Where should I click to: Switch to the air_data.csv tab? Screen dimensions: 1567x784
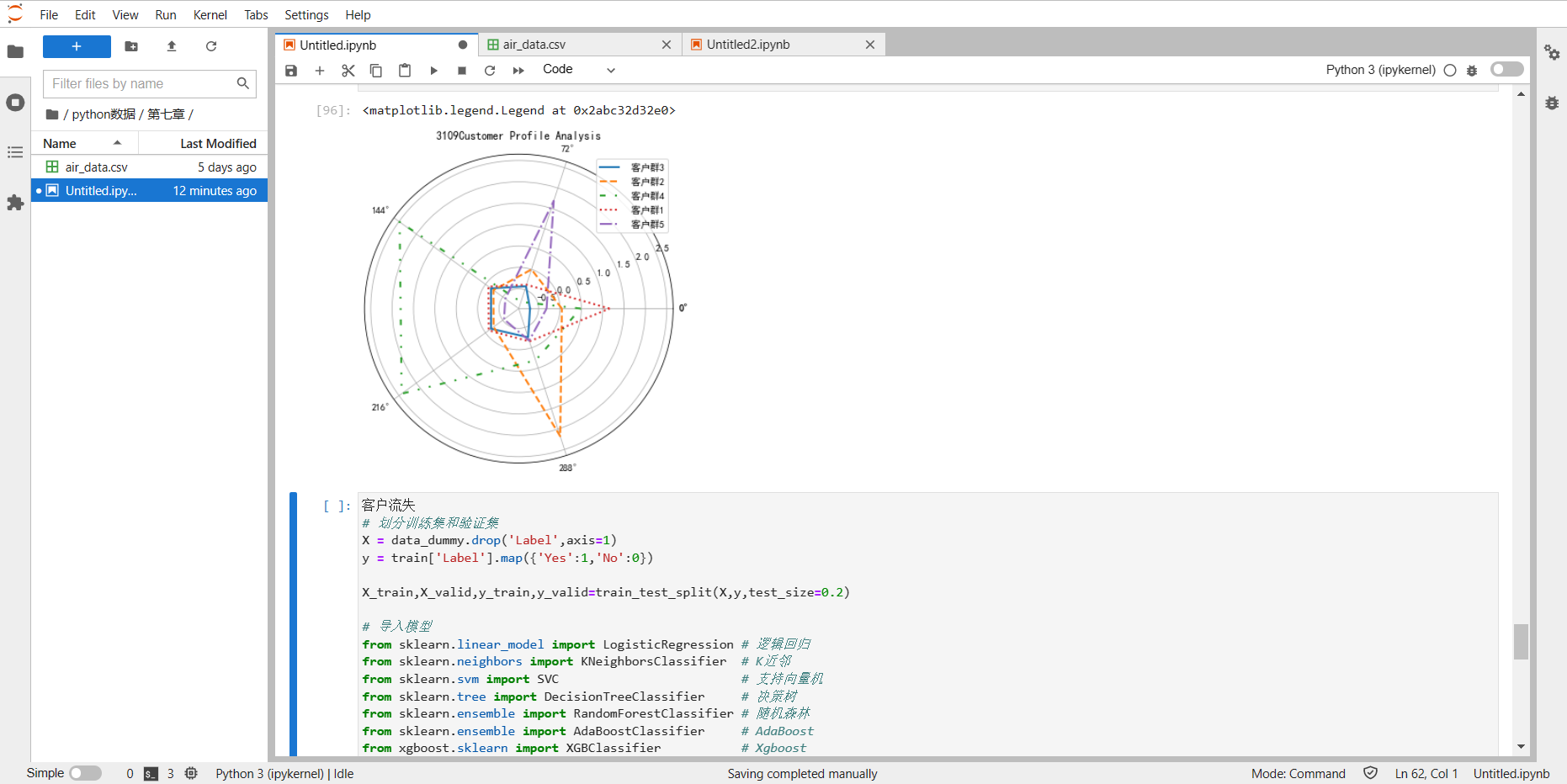[534, 45]
